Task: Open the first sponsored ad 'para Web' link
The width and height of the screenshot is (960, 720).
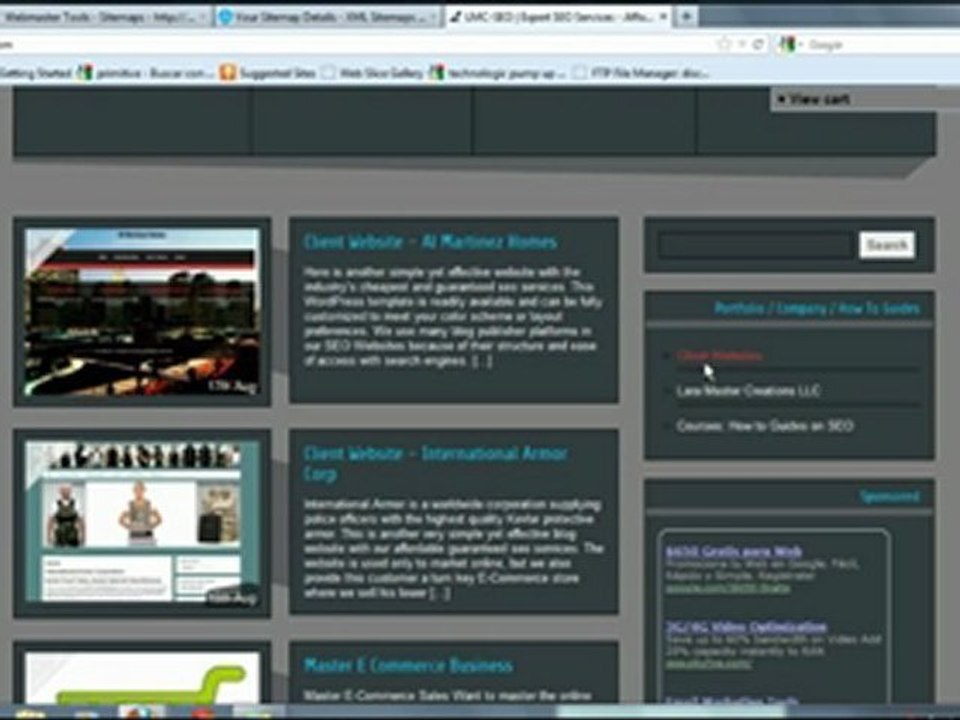Action: (x=733, y=551)
